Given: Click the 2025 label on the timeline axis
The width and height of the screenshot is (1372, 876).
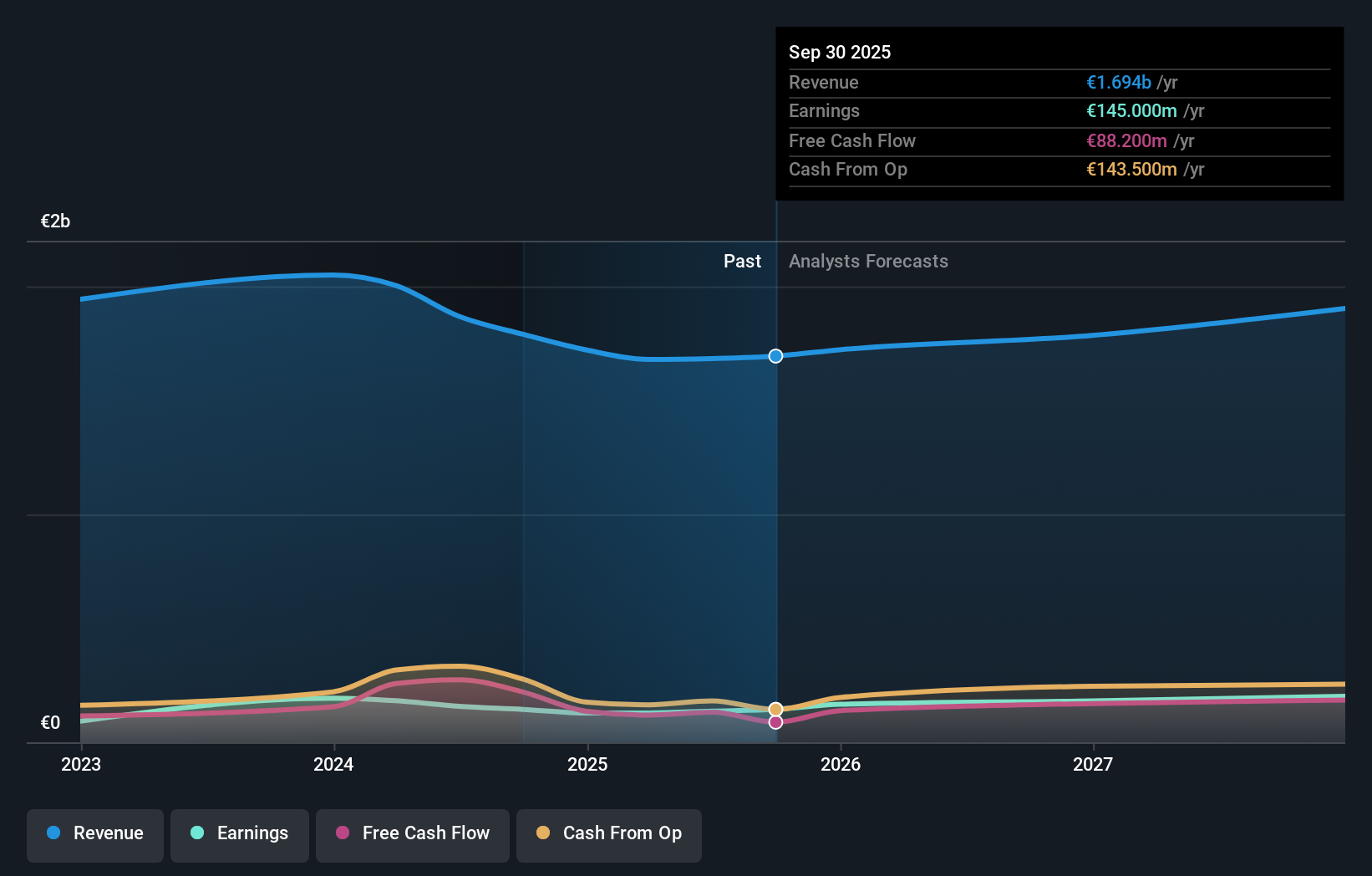Looking at the screenshot, I should (x=587, y=764).
